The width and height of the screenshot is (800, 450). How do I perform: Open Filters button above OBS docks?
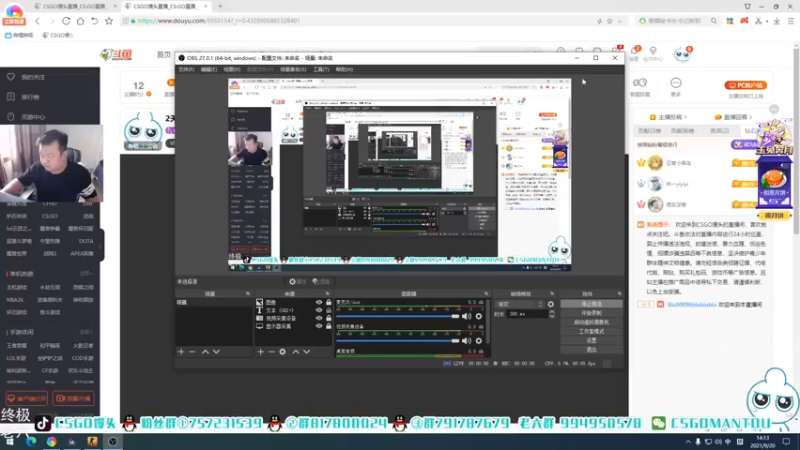[x=321, y=282]
